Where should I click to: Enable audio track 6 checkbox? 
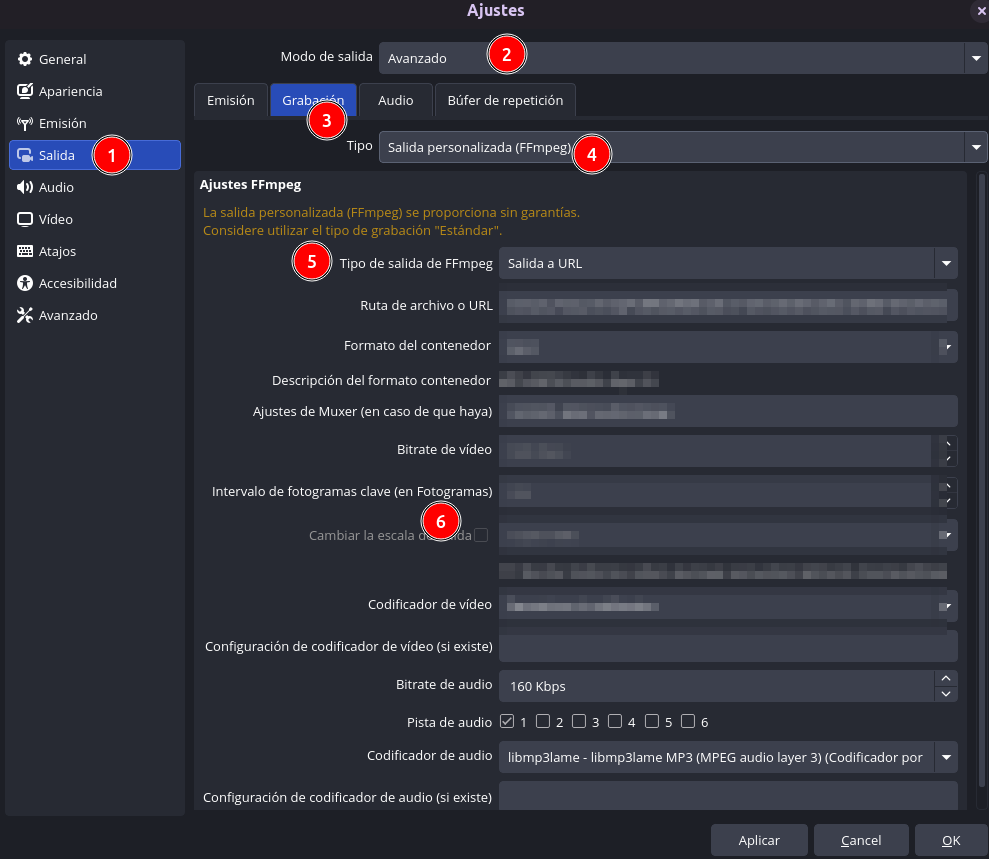point(688,721)
